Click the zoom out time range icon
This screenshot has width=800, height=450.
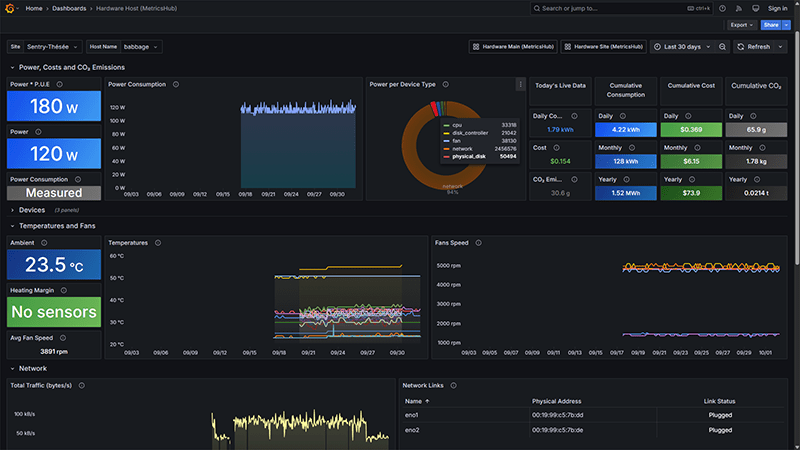click(x=723, y=46)
